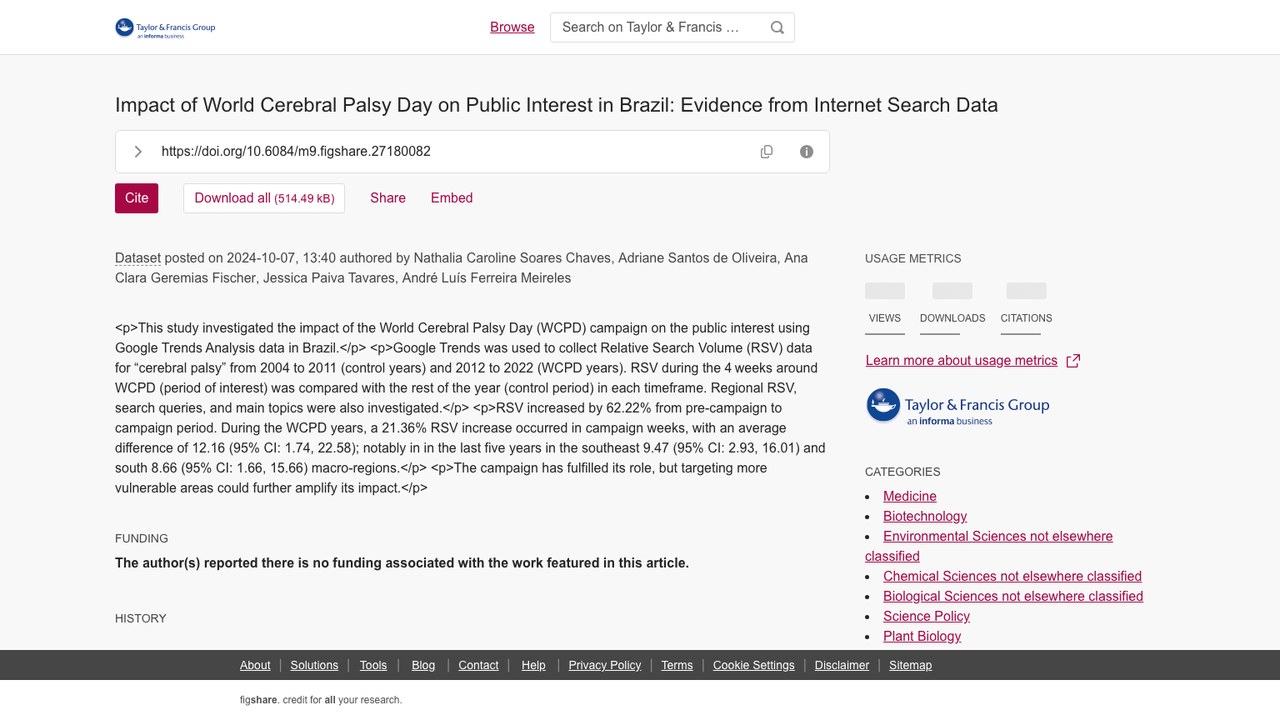Screen dimensions: 1280x720
Task: Open the Plant Biology category
Action: 922,636
